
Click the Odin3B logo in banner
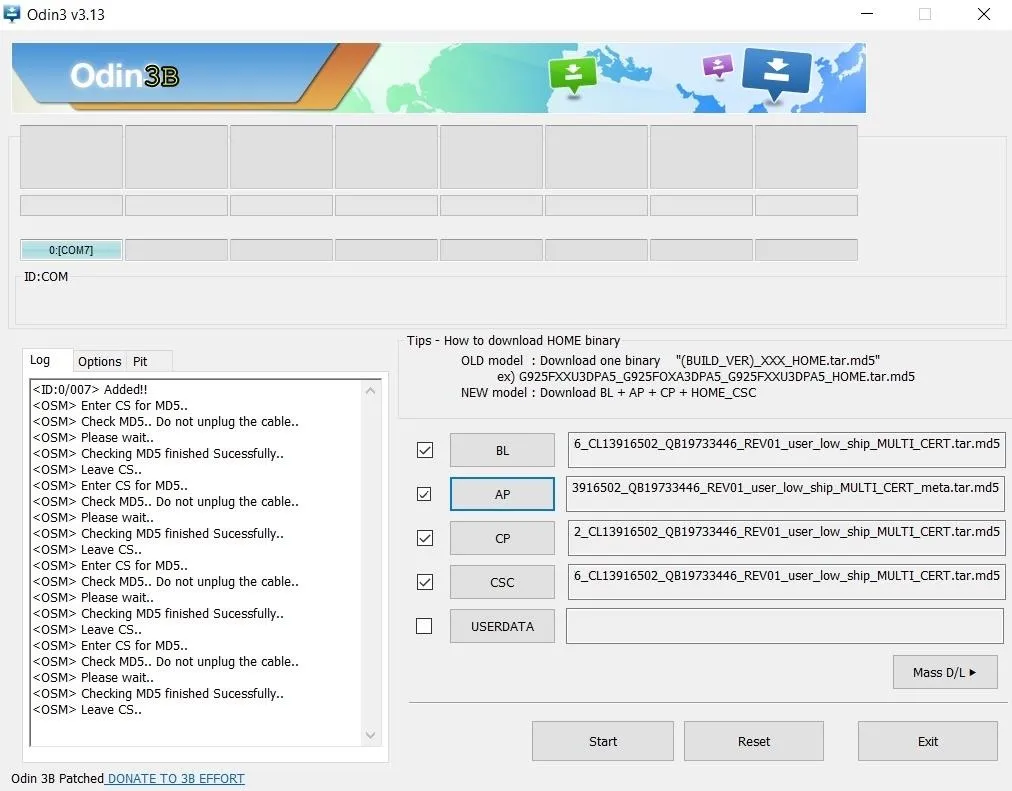(125, 75)
